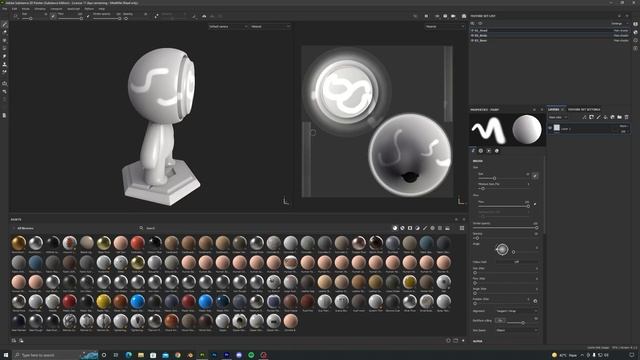This screenshot has width=640, height=360.
Task: Add an effect to the layer
Action: point(584,117)
